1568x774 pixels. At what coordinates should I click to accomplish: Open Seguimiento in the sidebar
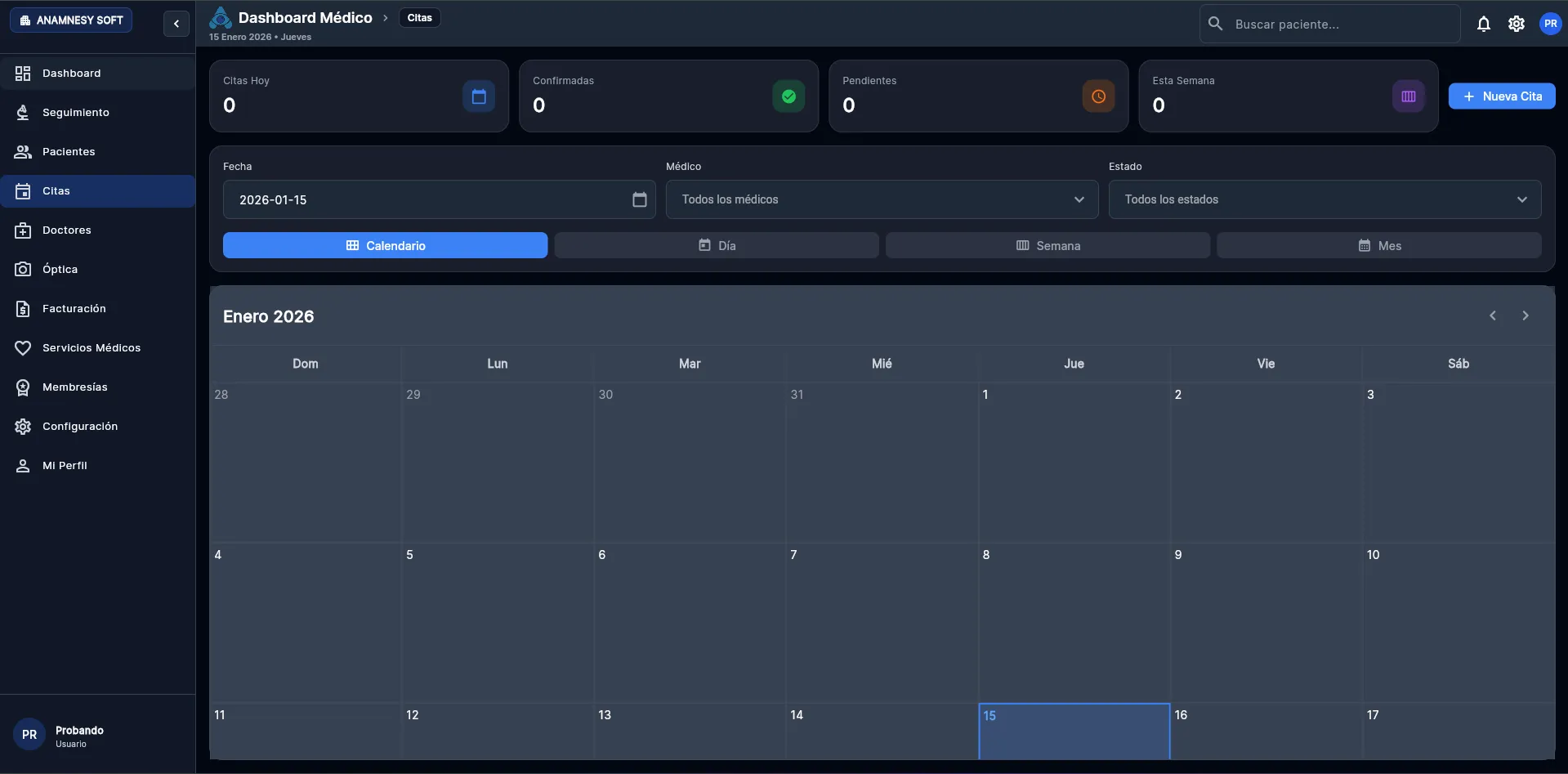pyautogui.click(x=98, y=113)
